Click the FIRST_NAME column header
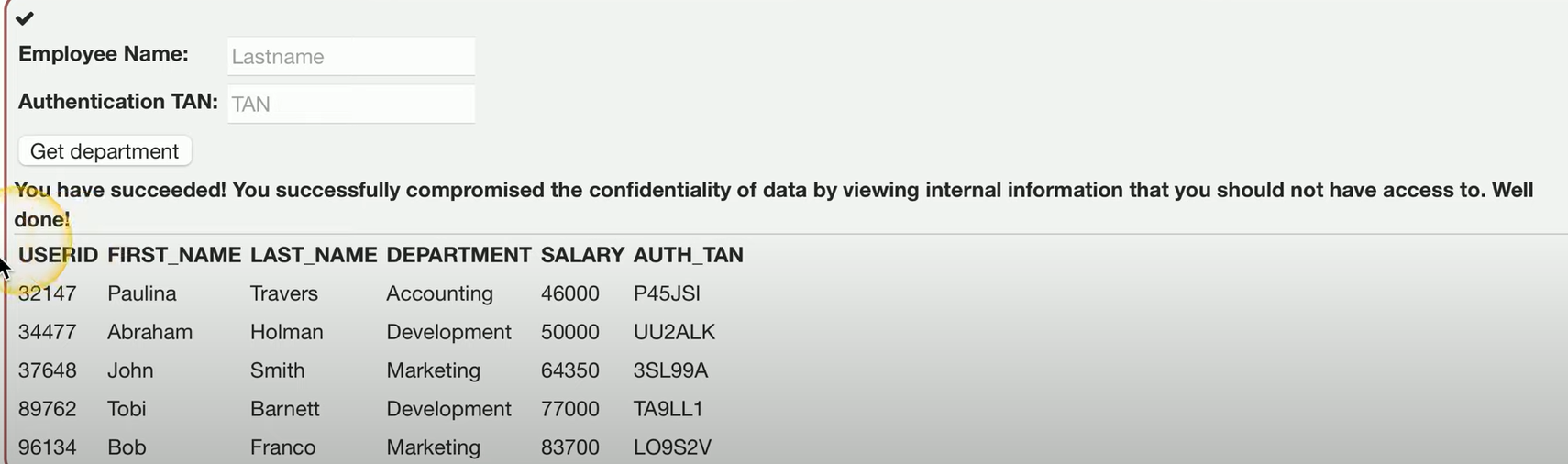Image resolution: width=1568 pixels, height=464 pixels. pyautogui.click(x=174, y=255)
